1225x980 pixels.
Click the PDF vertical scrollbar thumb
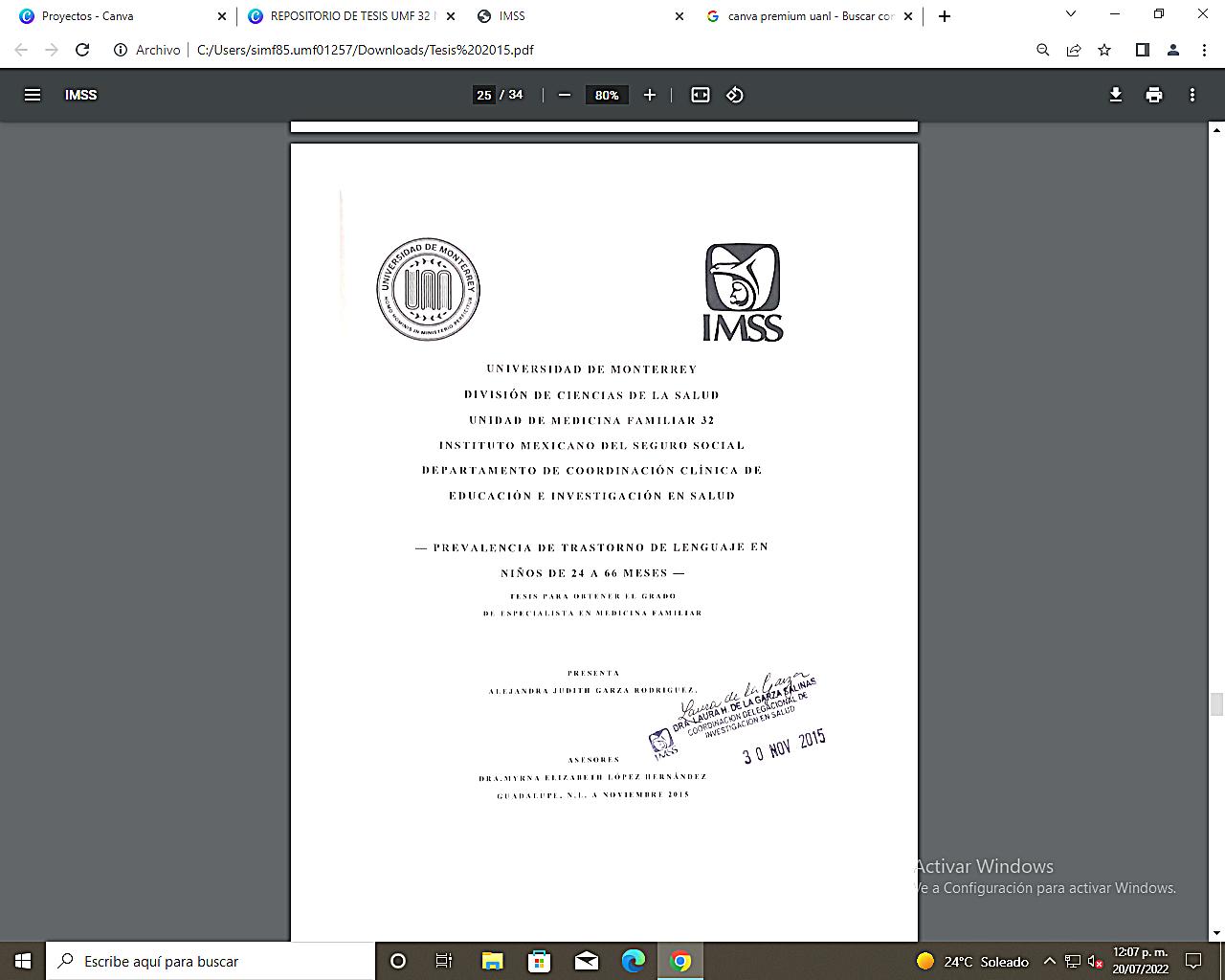coord(1217,704)
